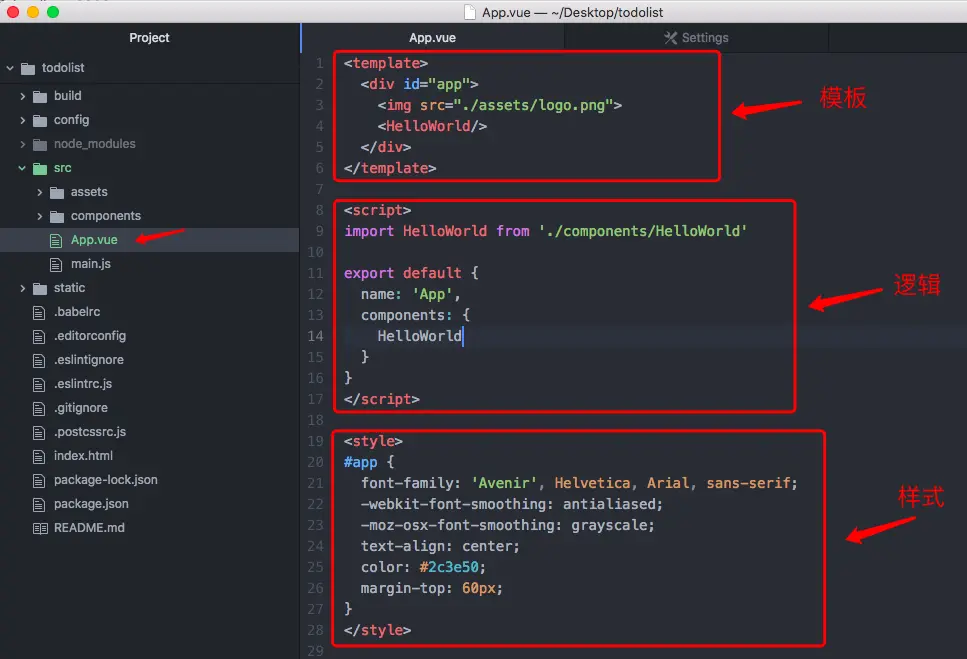Place cursor on the #2c3e50 color value

[x=449, y=567]
